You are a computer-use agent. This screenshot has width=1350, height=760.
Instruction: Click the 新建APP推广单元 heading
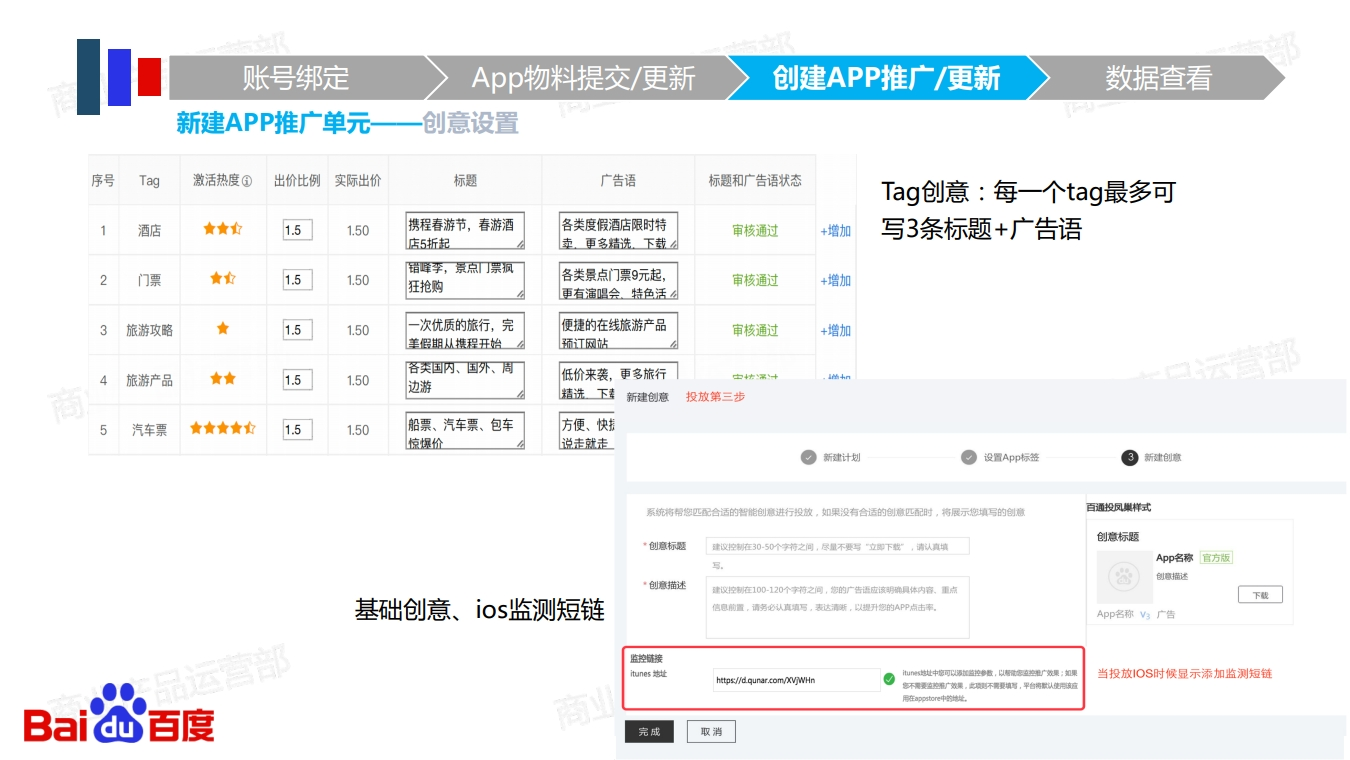click(274, 123)
